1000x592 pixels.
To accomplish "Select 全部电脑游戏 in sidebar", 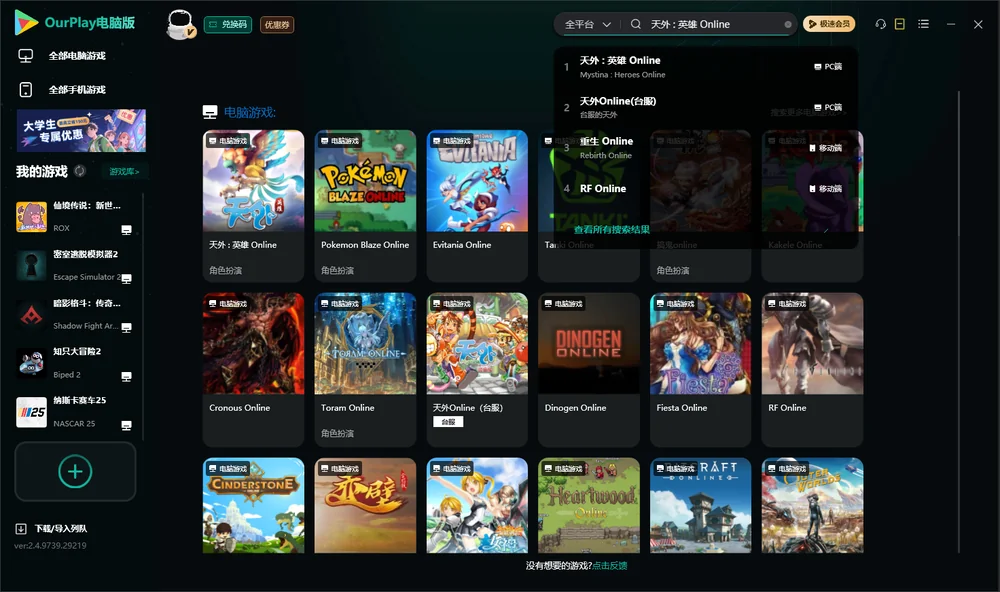I will [x=62, y=56].
